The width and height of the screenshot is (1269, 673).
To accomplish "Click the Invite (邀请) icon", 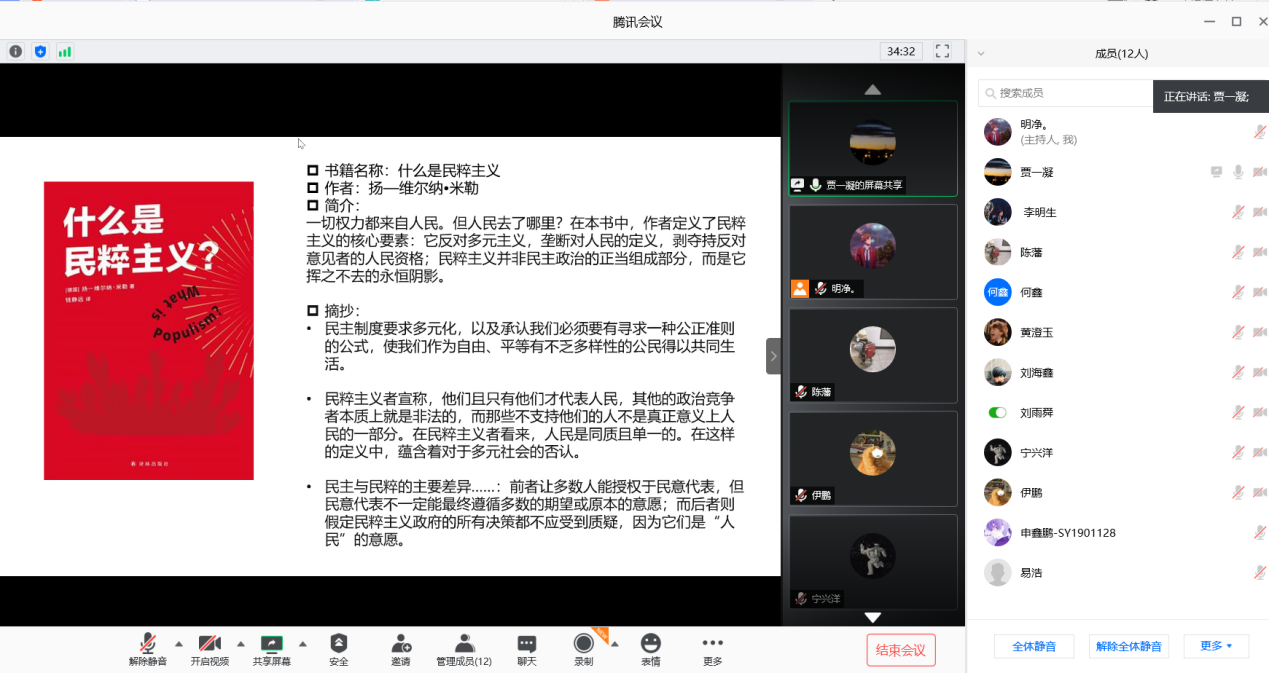I will click(401, 649).
